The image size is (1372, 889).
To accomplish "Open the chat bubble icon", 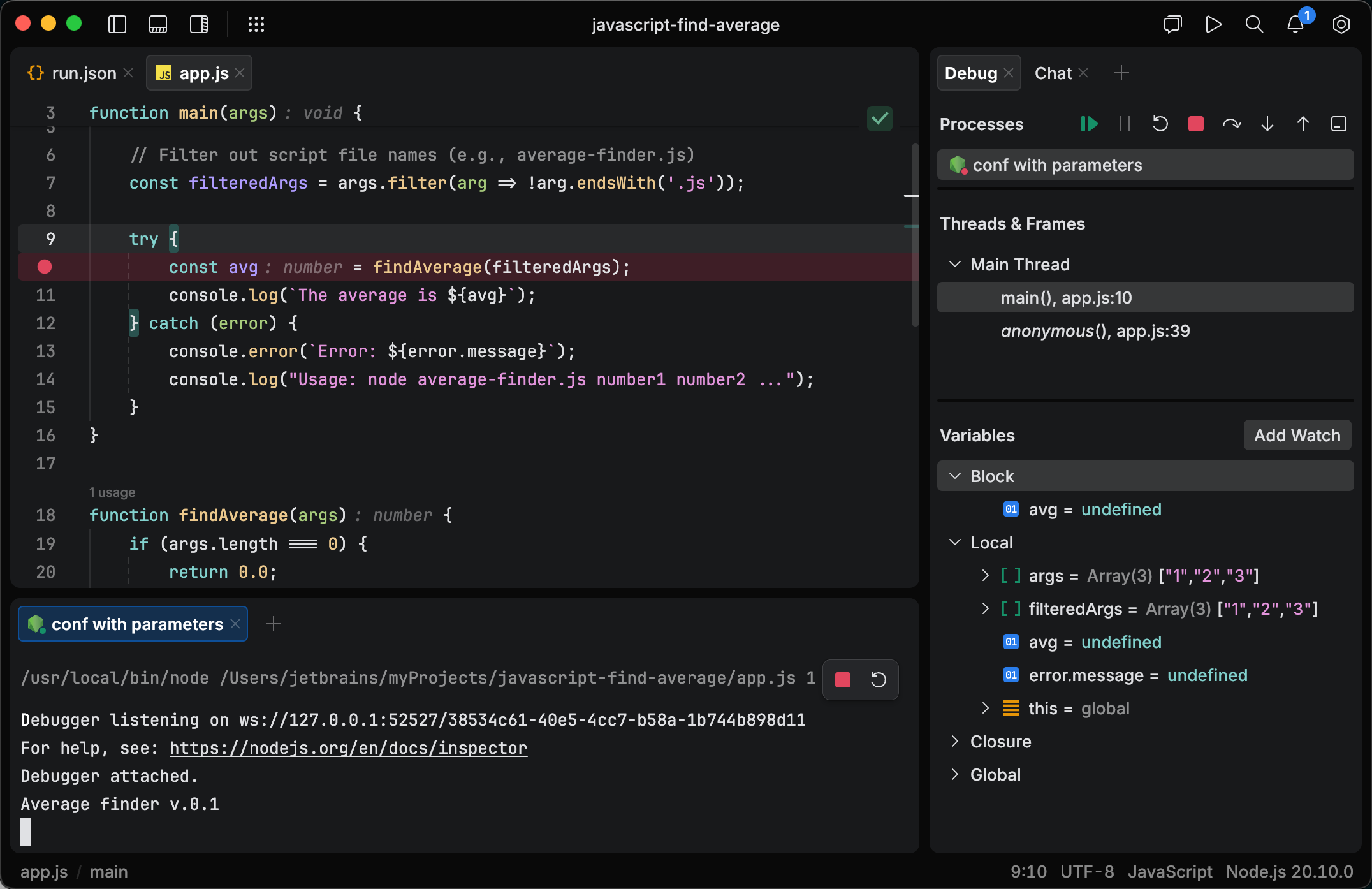I will [1172, 24].
